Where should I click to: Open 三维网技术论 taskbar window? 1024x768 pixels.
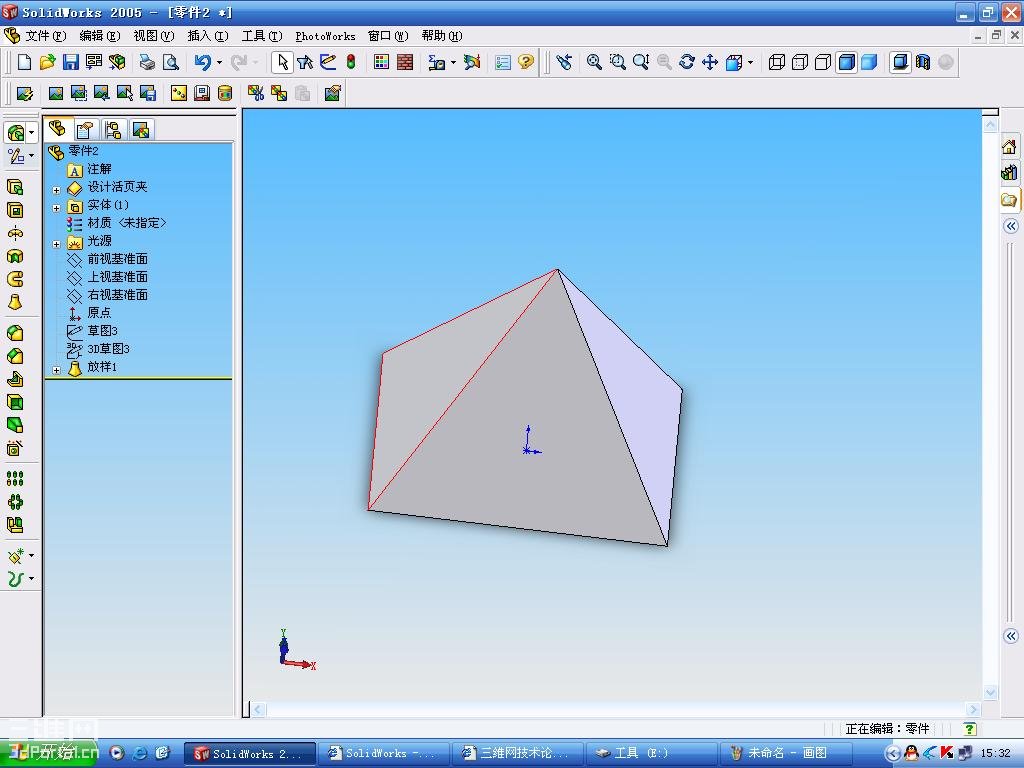point(515,753)
